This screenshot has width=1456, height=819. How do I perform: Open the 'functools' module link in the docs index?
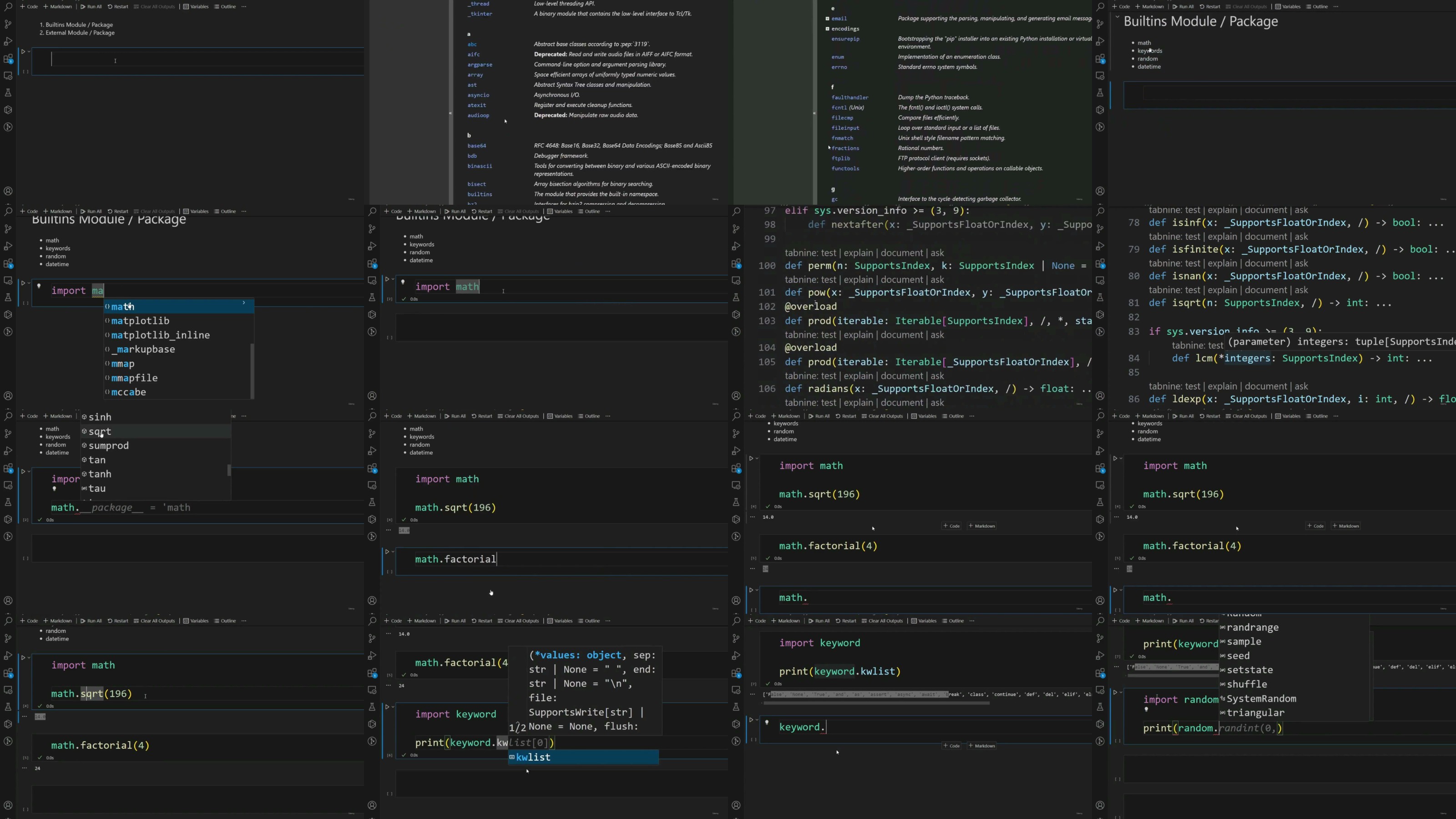click(x=845, y=168)
